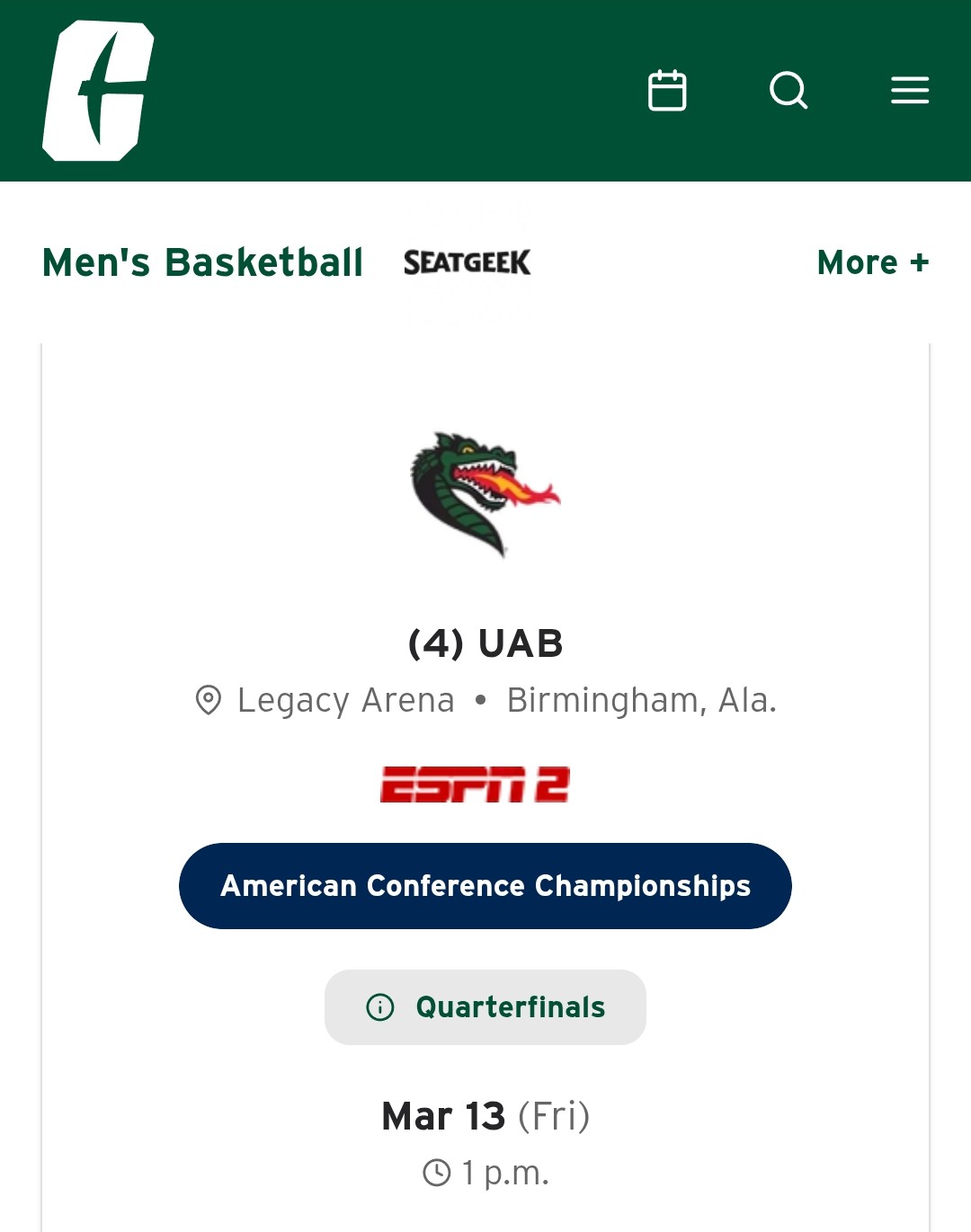Click the 1 p.m. tipoff time

505,1173
